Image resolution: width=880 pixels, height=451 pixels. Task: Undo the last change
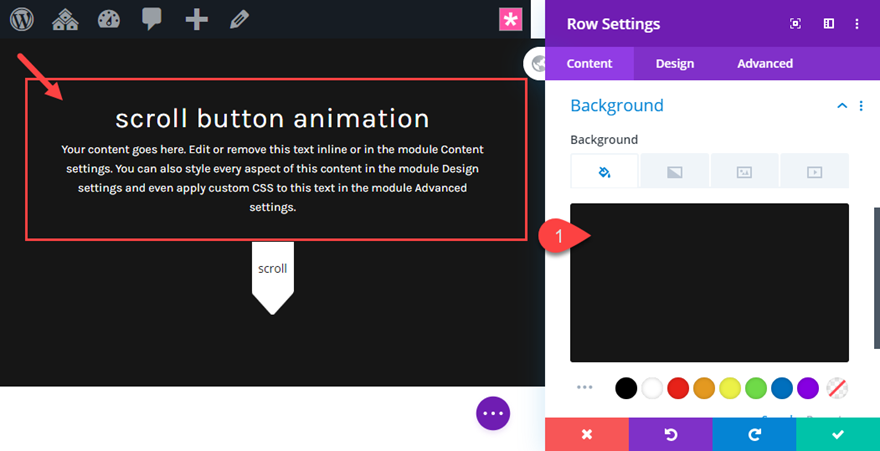click(x=671, y=434)
